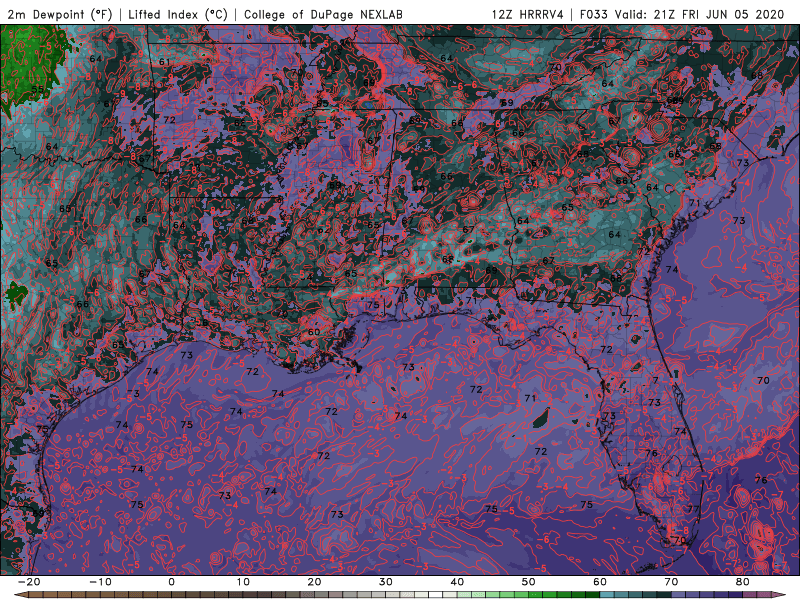Click the "40" color bar label
The image size is (800, 600).
pos(457,582)
